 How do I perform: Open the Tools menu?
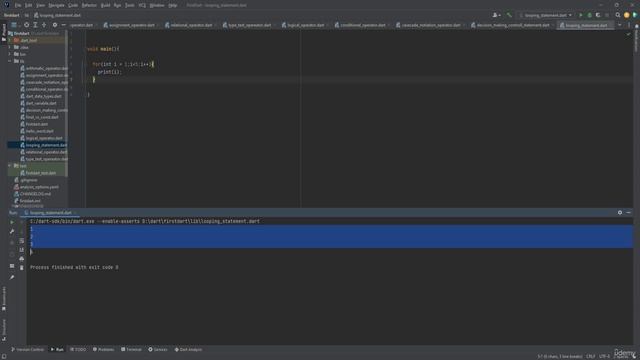coord(129,5)
